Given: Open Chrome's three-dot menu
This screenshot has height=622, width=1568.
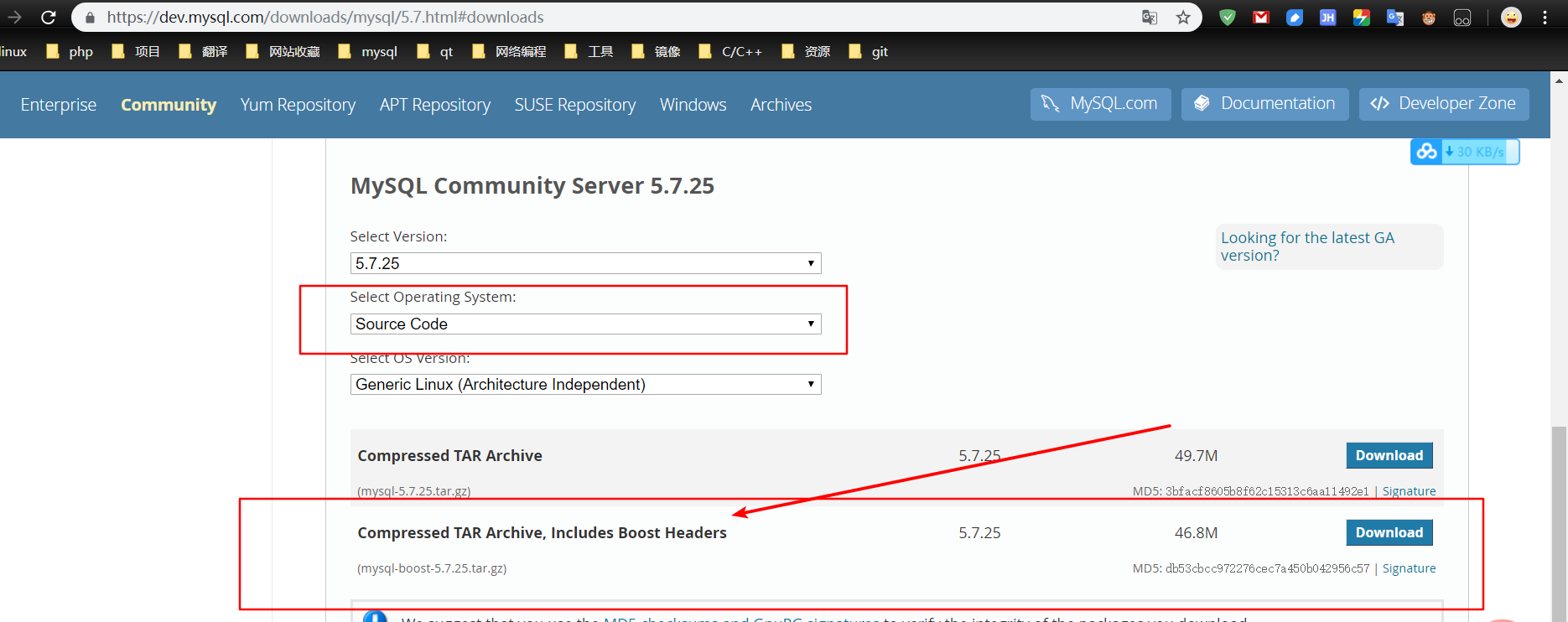Looking at the screenshot, I should (1545, 17).
